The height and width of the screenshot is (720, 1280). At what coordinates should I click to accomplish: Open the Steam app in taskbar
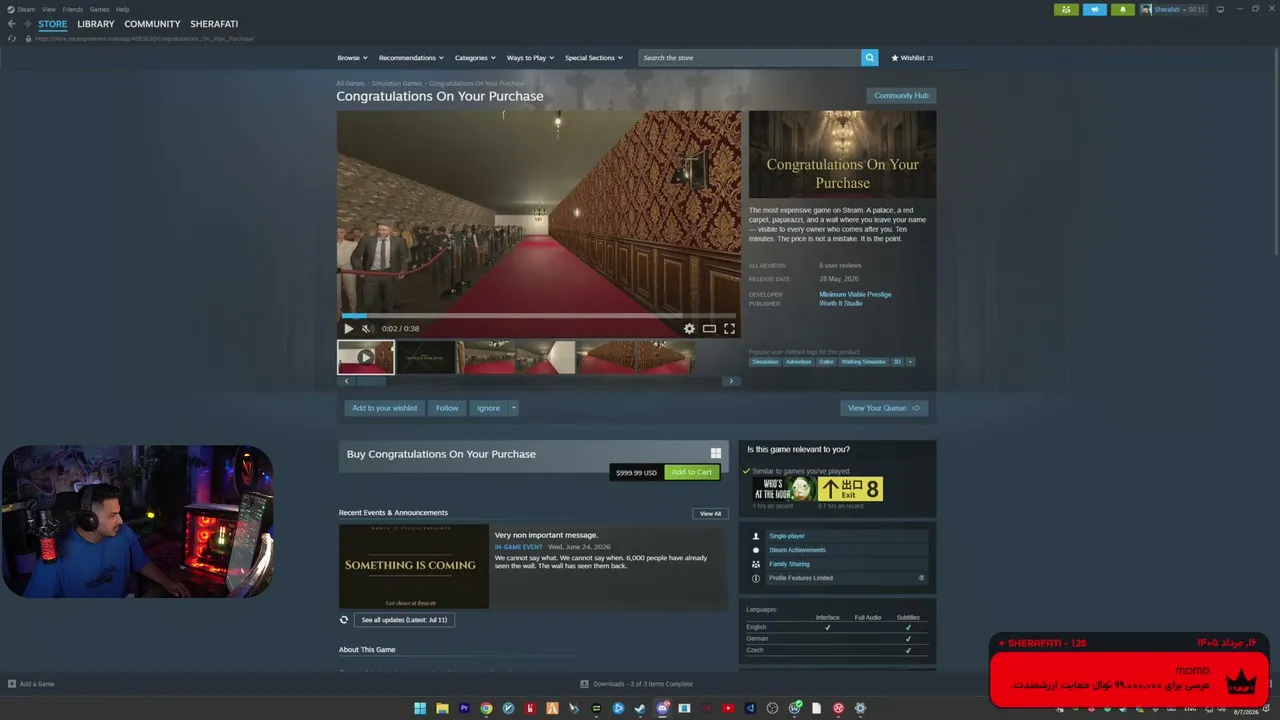click(x=640, y=709)
